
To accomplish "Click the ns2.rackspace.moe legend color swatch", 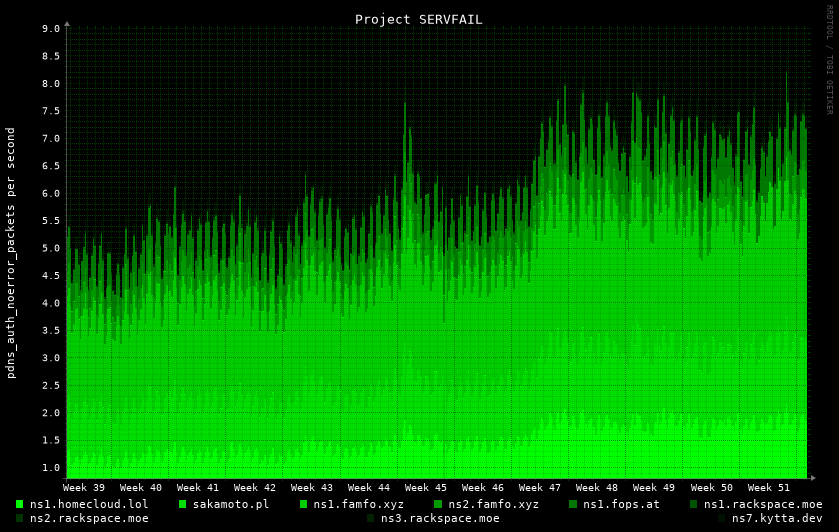I will coord(20,518).
